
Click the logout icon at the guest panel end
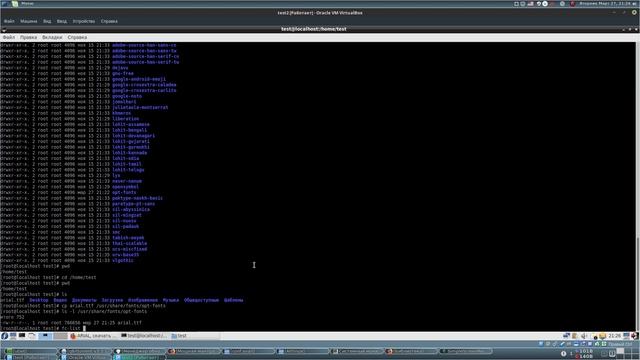click(x=634, y=336)
